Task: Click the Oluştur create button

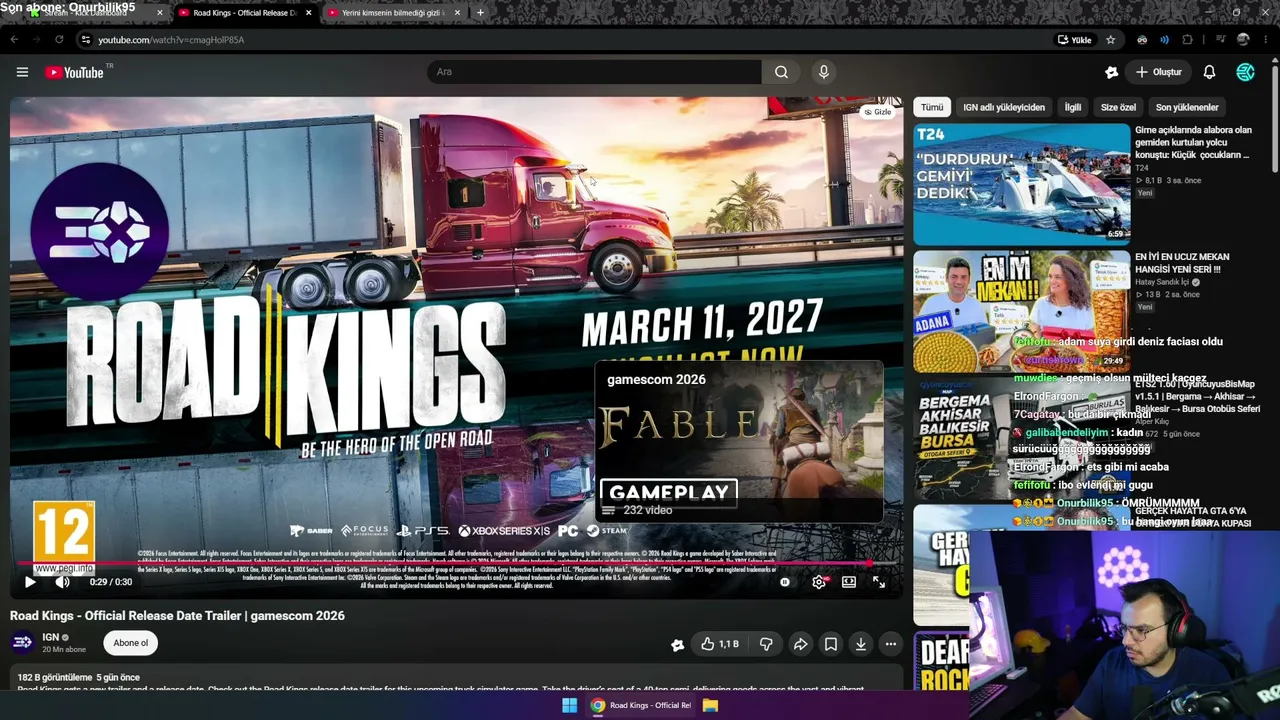Action: (1158, 72)
